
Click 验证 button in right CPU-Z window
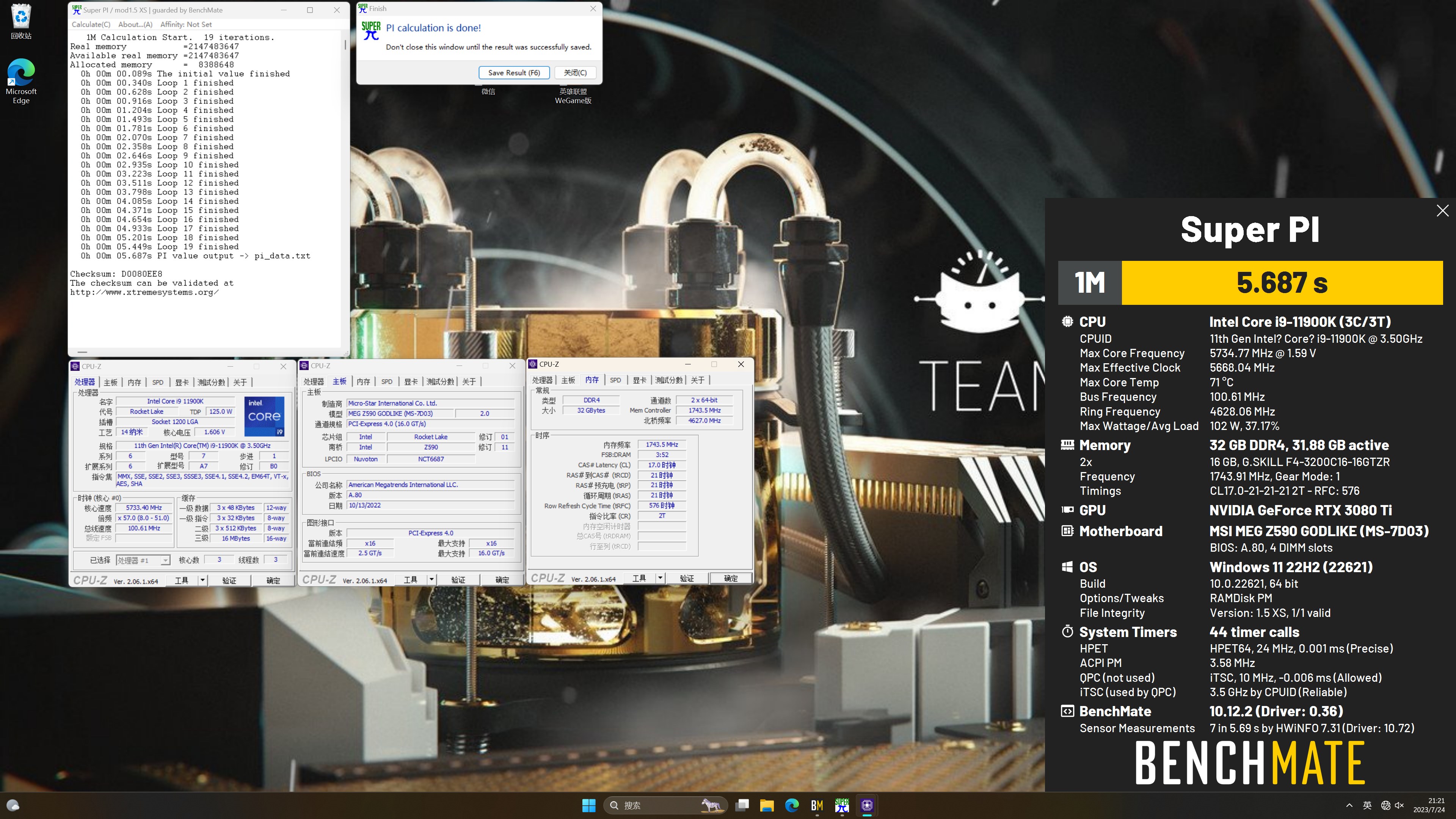pyautogui.click(x=687, y=577)
